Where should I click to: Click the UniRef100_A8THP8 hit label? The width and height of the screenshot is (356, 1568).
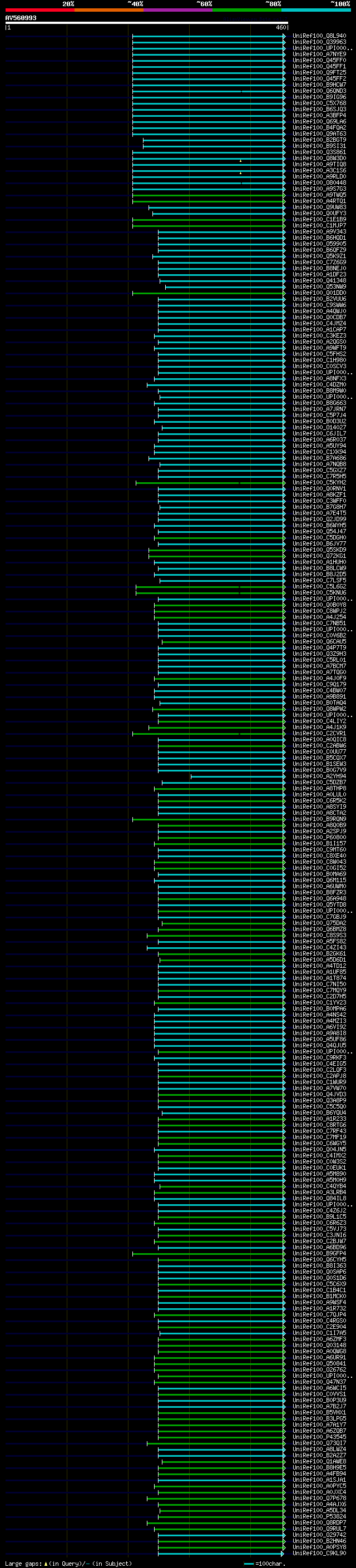[x=319, y=788]
